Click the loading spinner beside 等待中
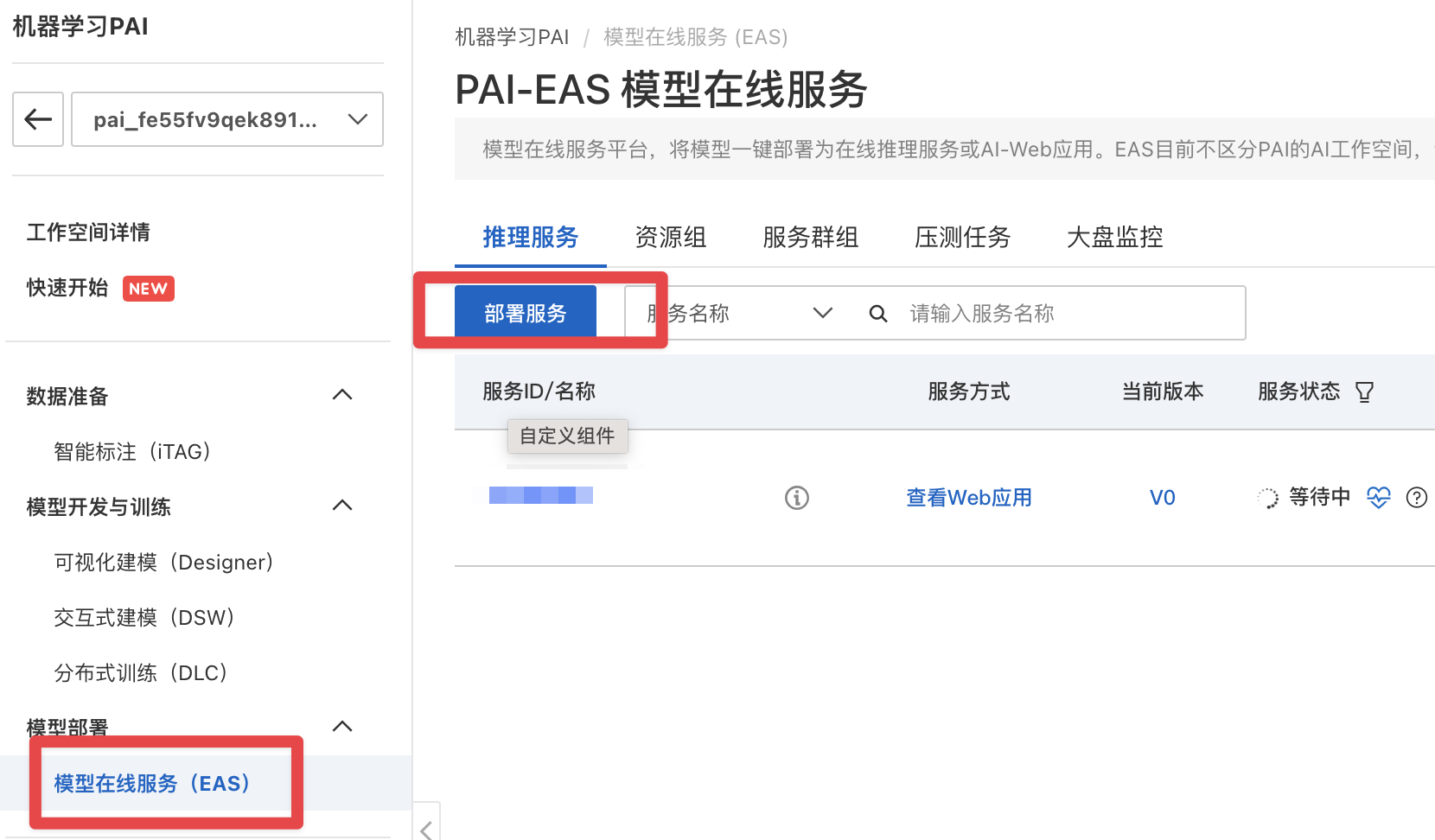The height and width of the screenshot is (840, 1435). click(x=1267, y=498)
